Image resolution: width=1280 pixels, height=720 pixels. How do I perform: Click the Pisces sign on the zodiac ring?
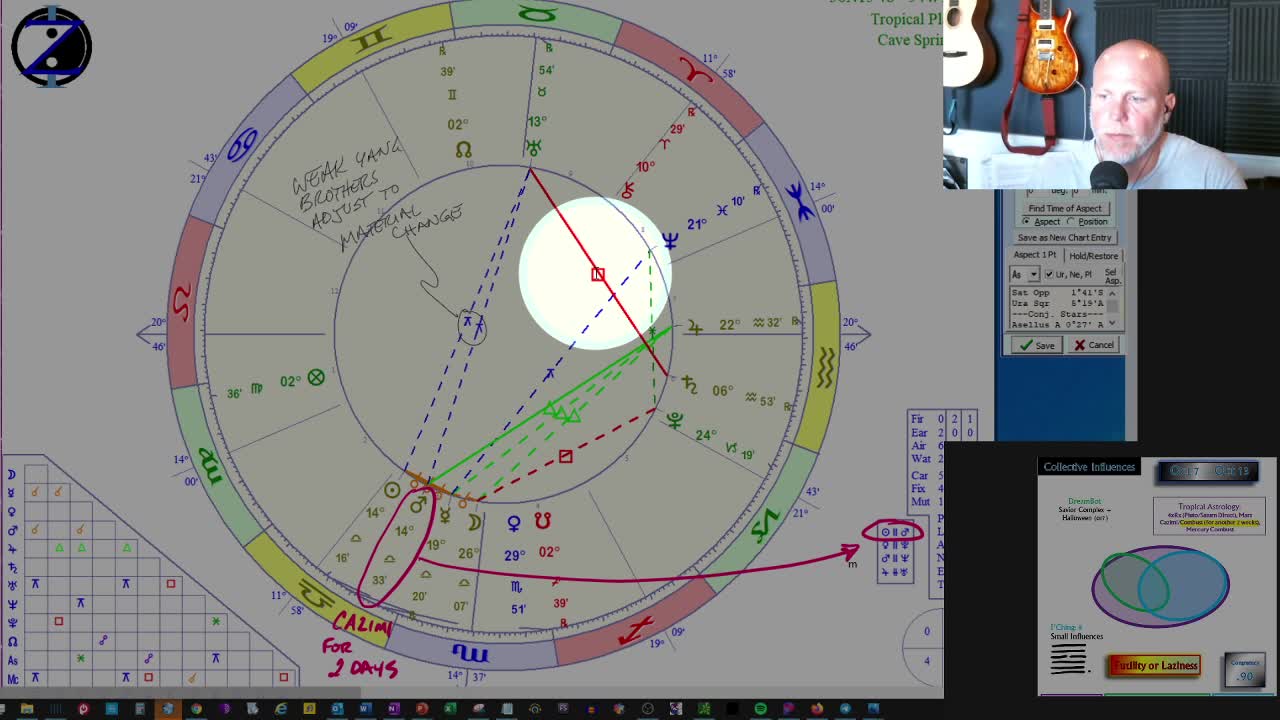[798, 201]
